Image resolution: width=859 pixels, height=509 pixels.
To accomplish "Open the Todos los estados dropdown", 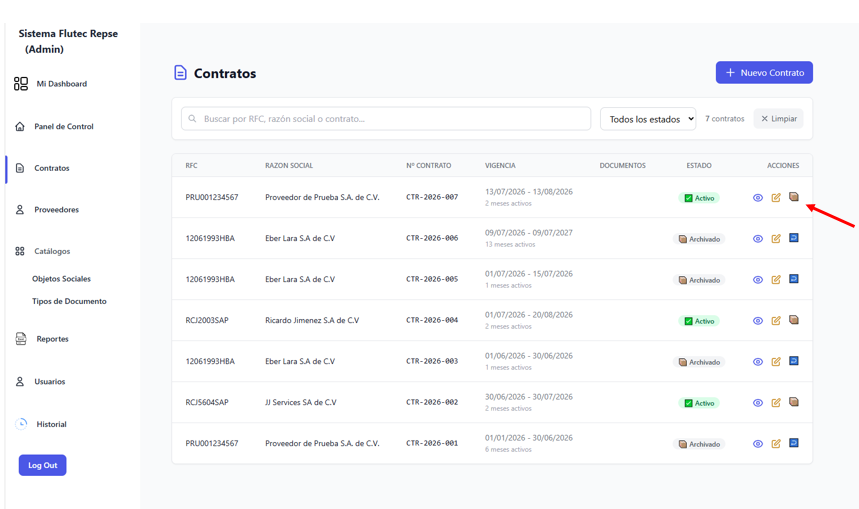I will 648,119.
